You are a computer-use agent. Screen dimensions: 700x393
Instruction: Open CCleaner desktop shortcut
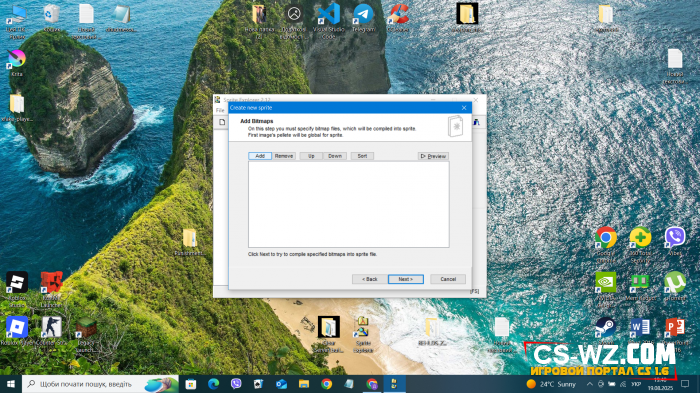[x=398, y=18]
